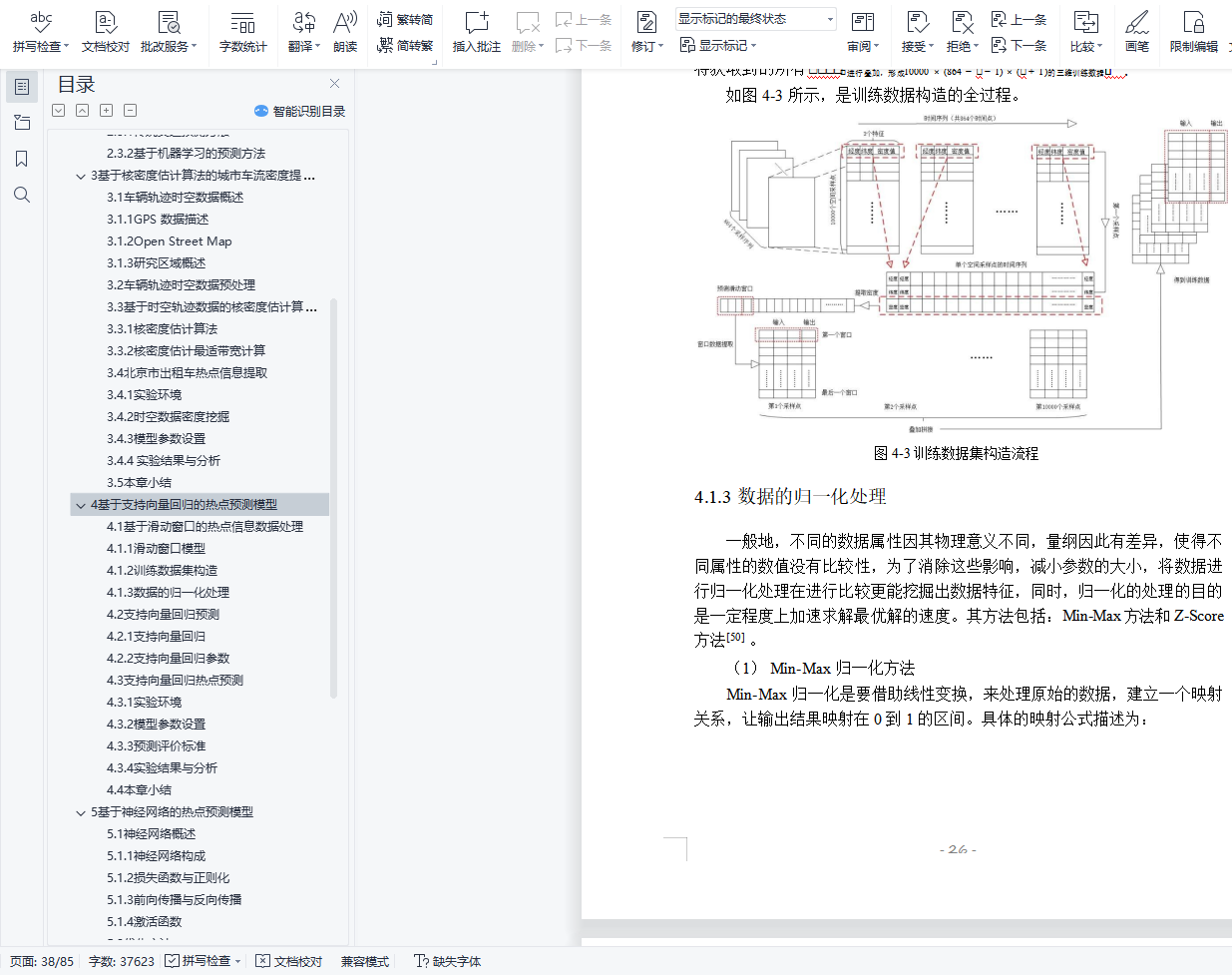The width and height of the screenshot is (1232, 975).
Task: Open the 拼写检查 dropdown arrow
Action: 67,46
